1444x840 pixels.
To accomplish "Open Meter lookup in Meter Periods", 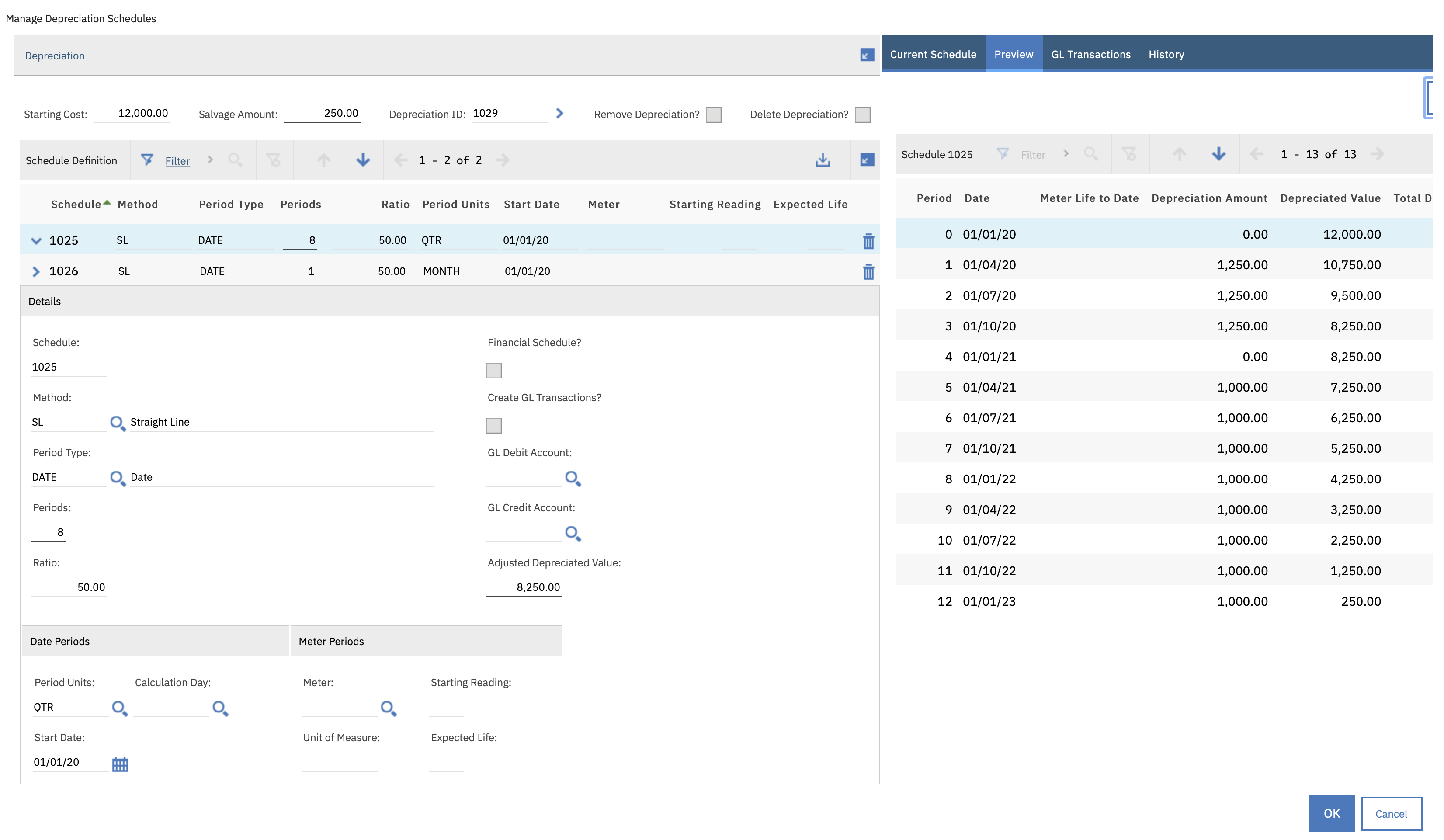I will (389, 708).
